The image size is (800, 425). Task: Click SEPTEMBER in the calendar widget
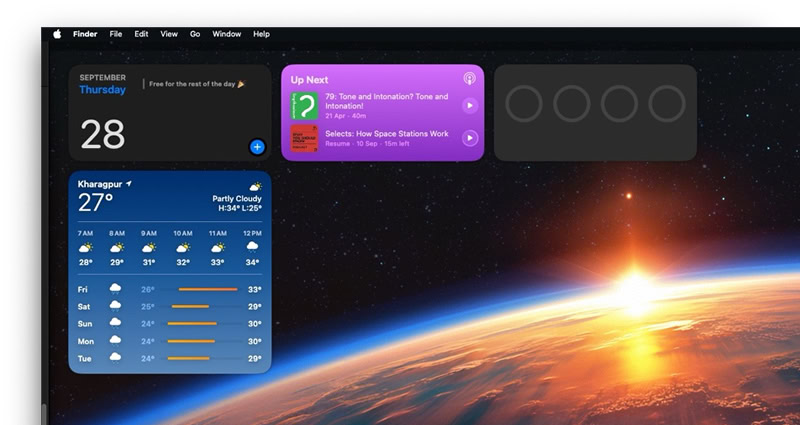click(103, 78)
